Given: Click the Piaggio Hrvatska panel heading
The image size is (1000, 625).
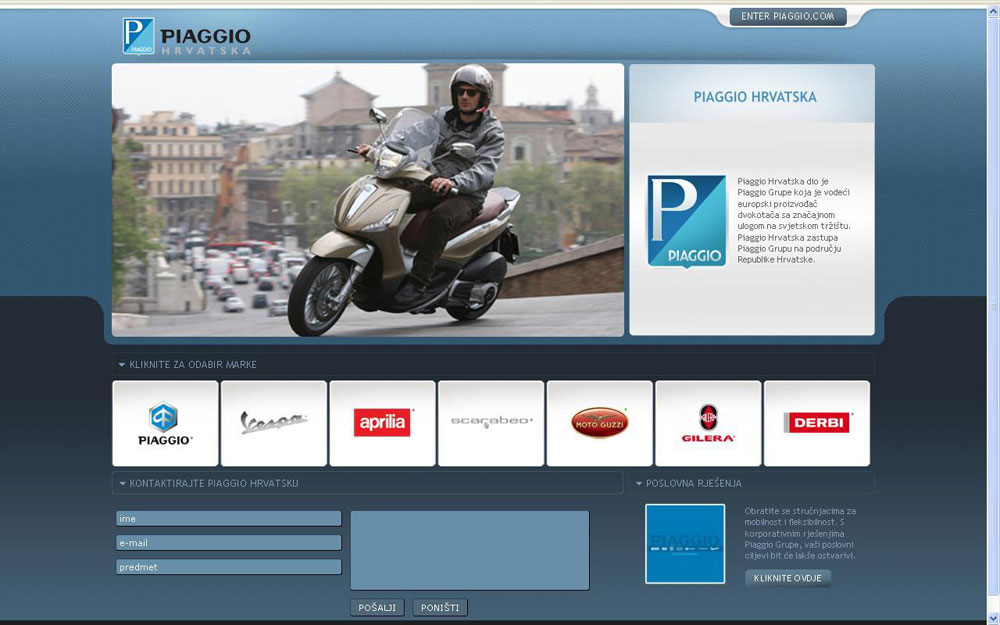Looking at the screenshot, I should pyautogui.click(x=755, y=97).
